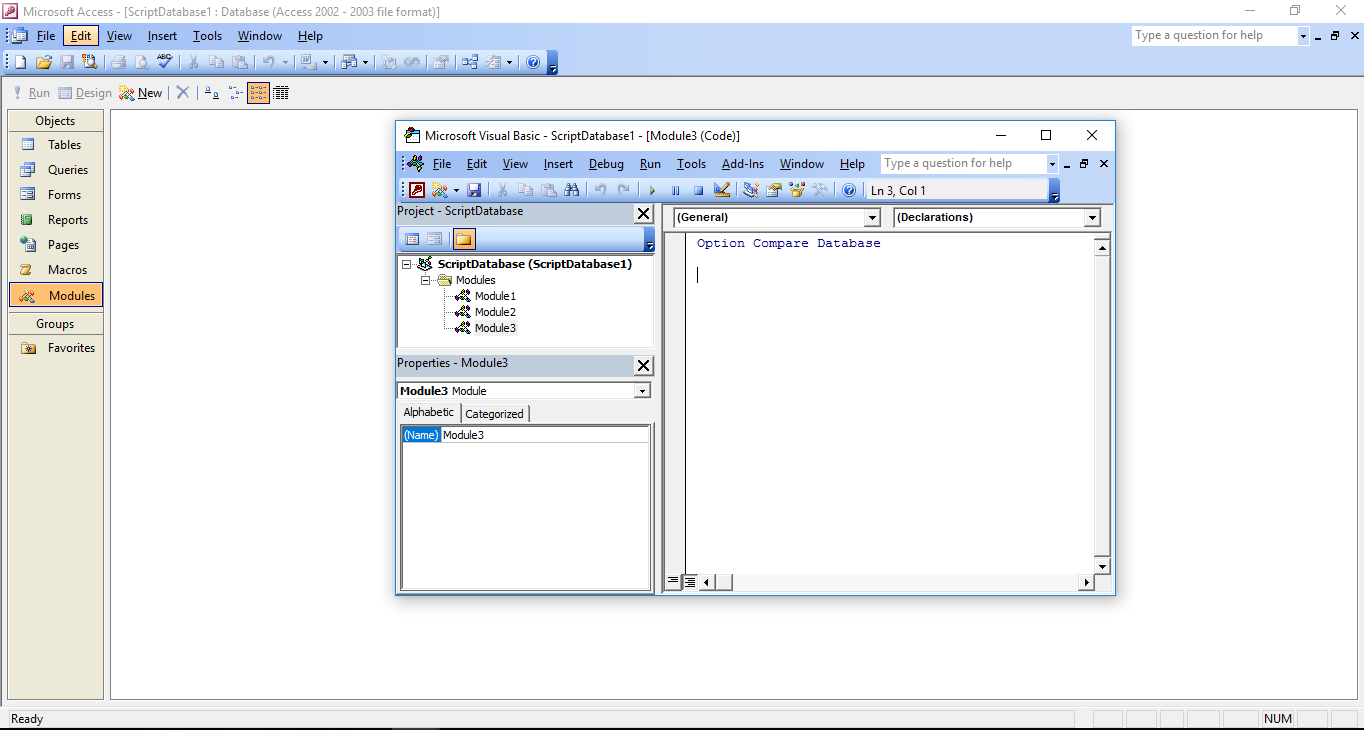
Task: Click Microsoft Access Help icon
Action: (x=533, y=62)
